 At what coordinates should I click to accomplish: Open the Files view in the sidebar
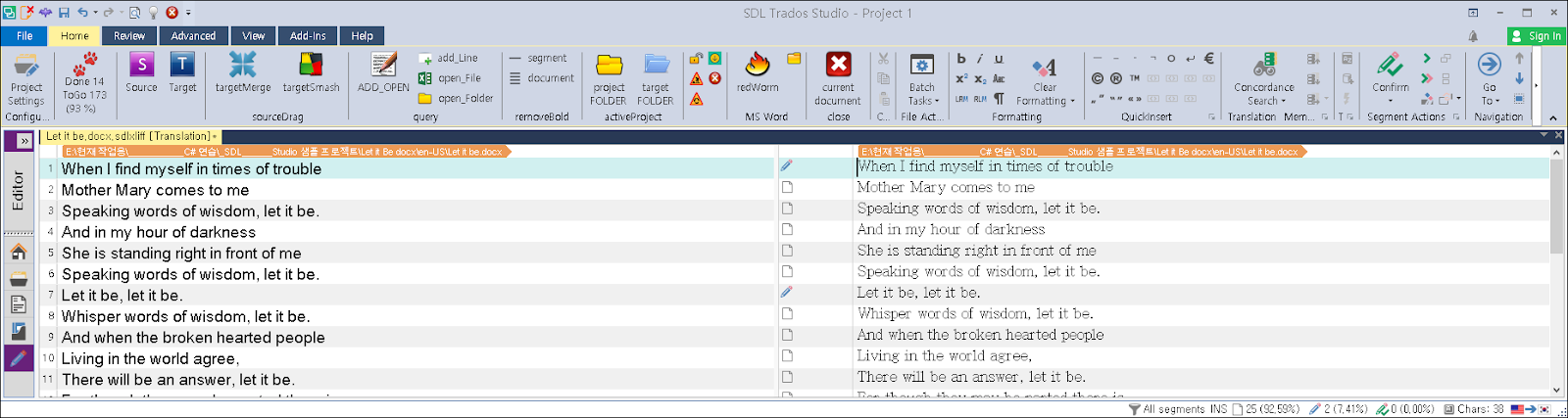(18, 305)
